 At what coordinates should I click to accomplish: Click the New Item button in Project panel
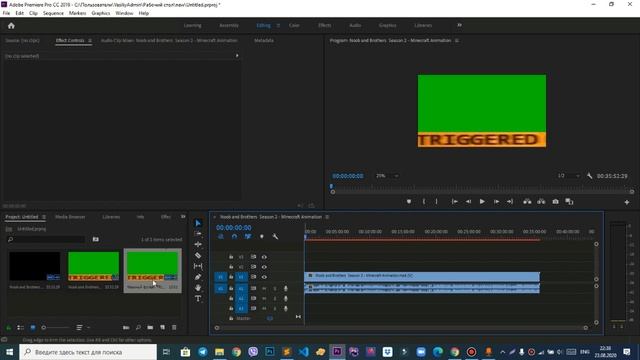pos(162,327)
